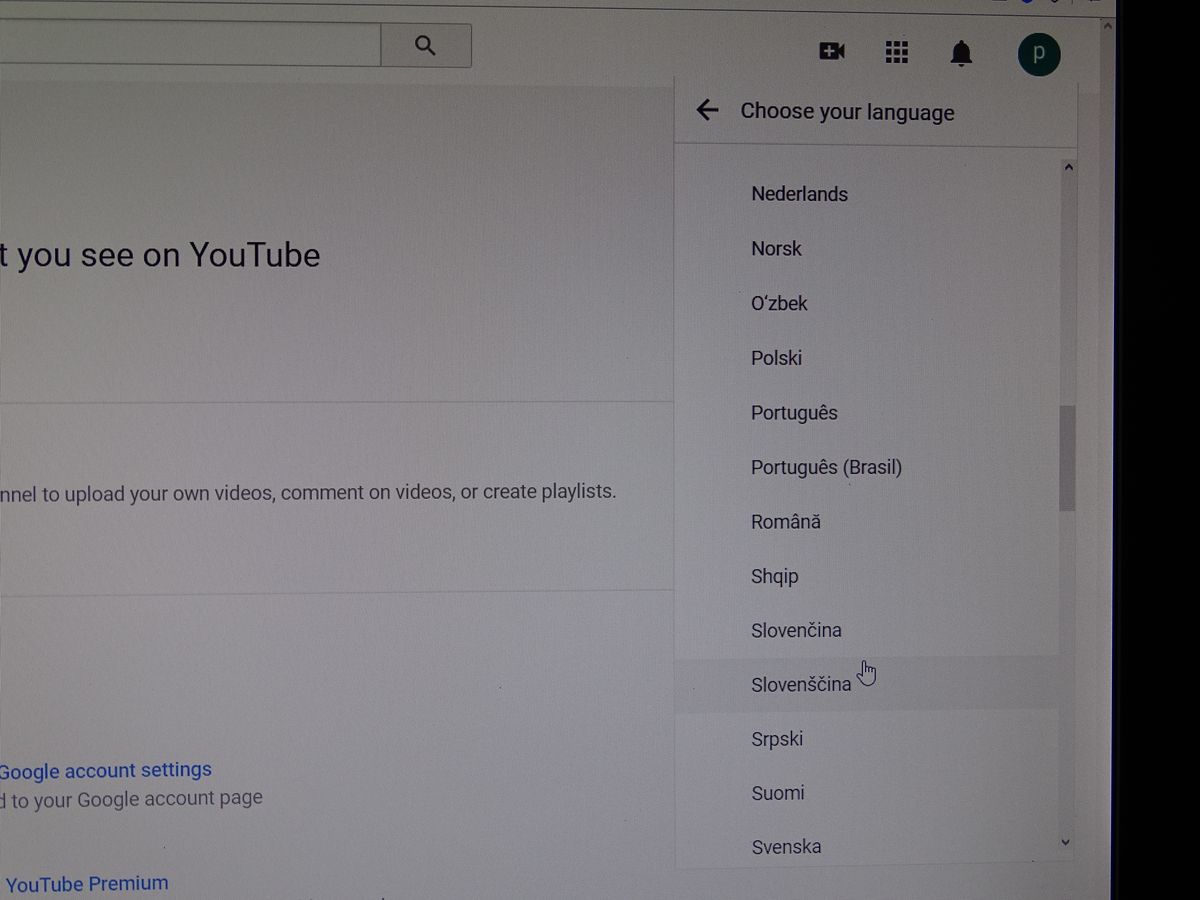Pick Polski as the language
Screen dimensions: 1200x900
tap(776, 358)
